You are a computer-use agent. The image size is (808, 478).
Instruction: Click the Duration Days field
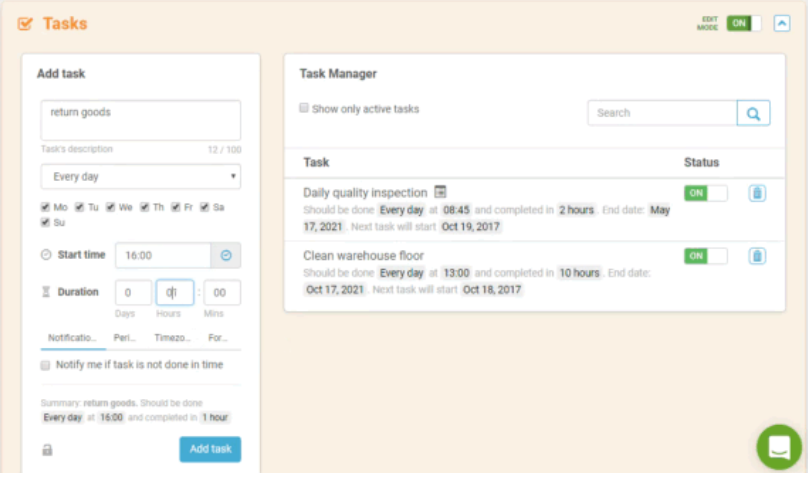click(133, 293)
